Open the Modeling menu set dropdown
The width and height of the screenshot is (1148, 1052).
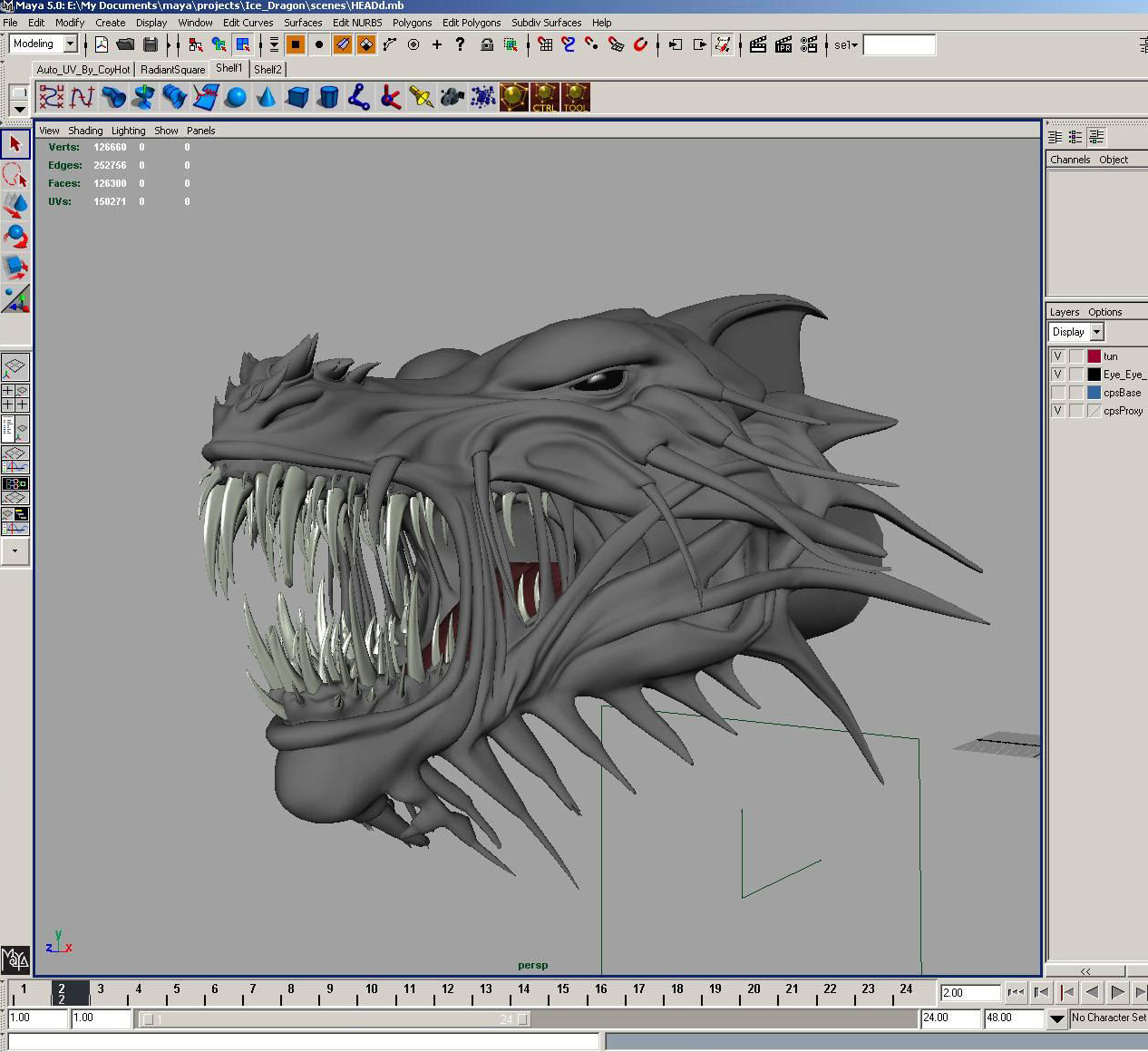[70, 44]
